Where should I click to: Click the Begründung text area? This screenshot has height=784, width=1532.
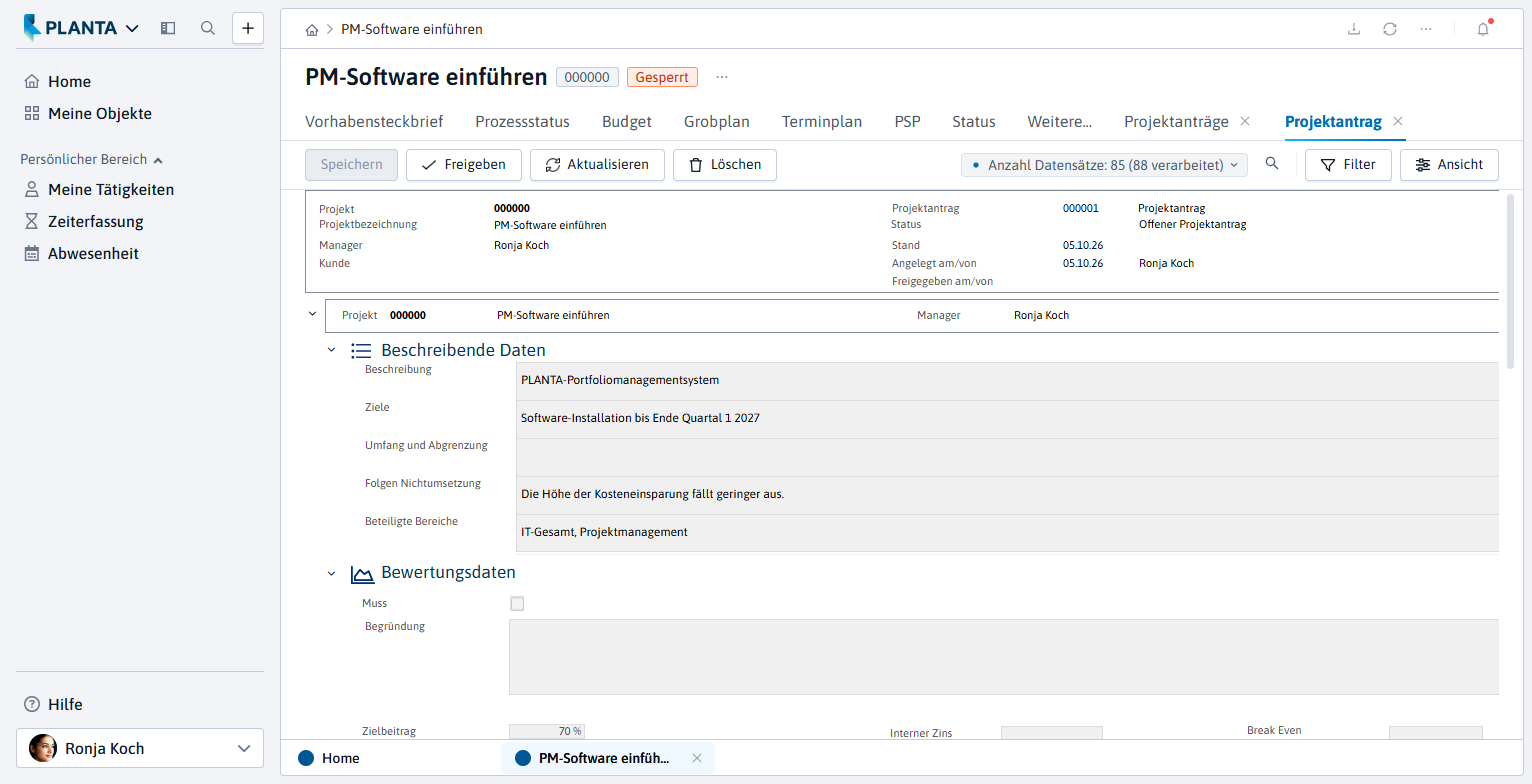[x=1004, y=657]
